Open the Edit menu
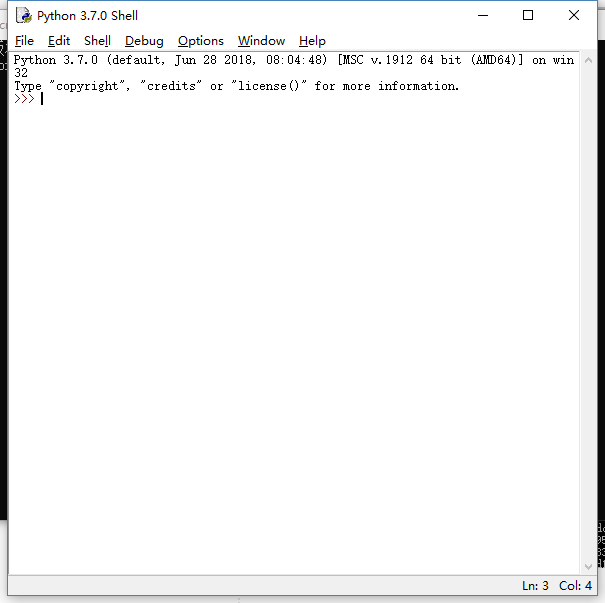Screen dimensions: 605x603 (x=59, y=41)
